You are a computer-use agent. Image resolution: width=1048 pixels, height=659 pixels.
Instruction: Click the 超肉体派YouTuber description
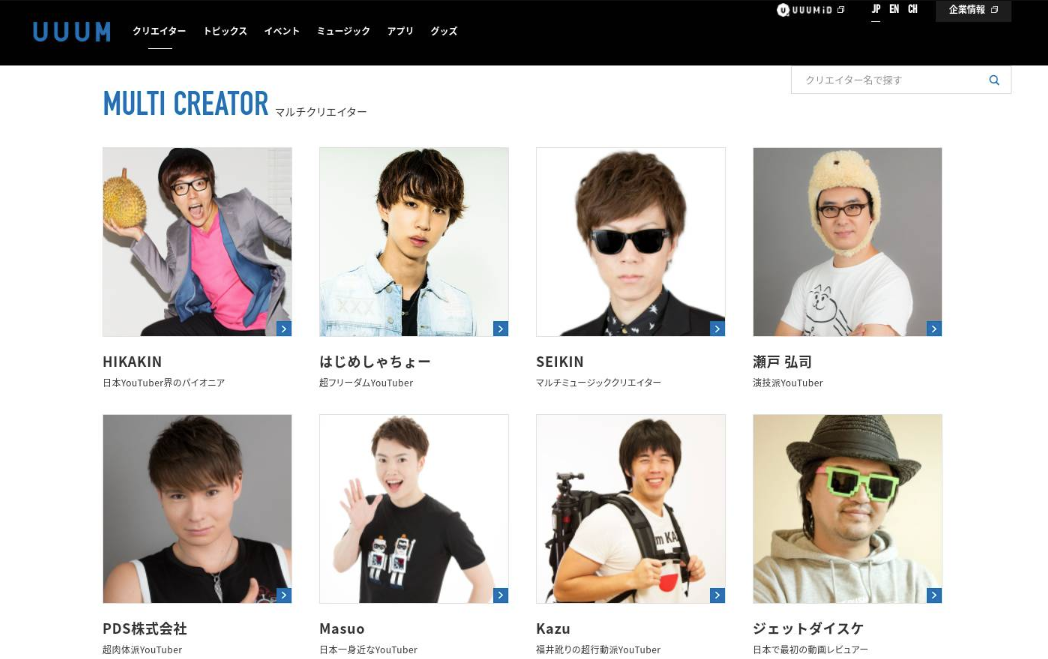142,650
